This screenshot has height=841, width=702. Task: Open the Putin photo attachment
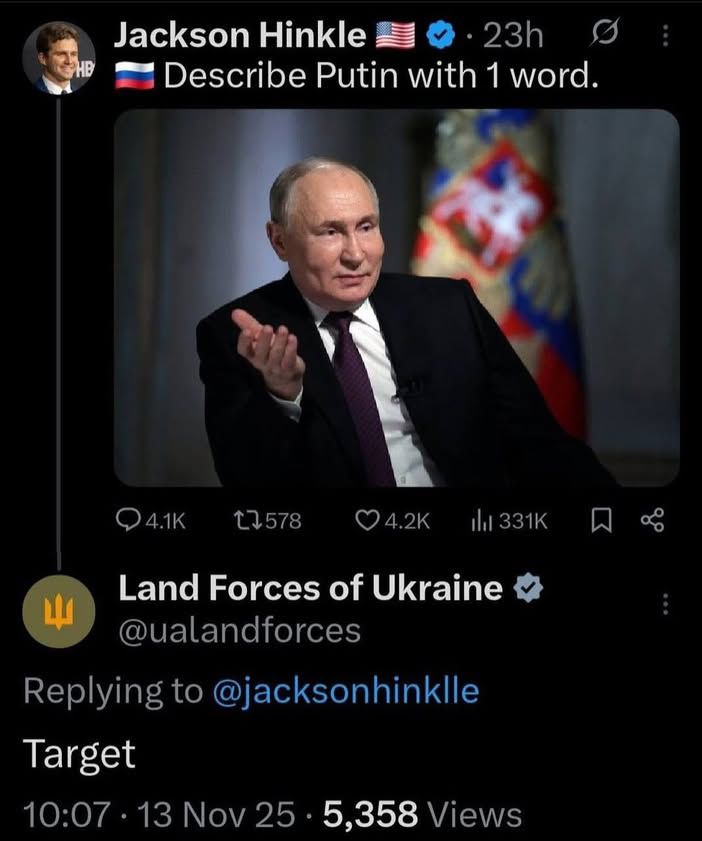tap(397, 298)
